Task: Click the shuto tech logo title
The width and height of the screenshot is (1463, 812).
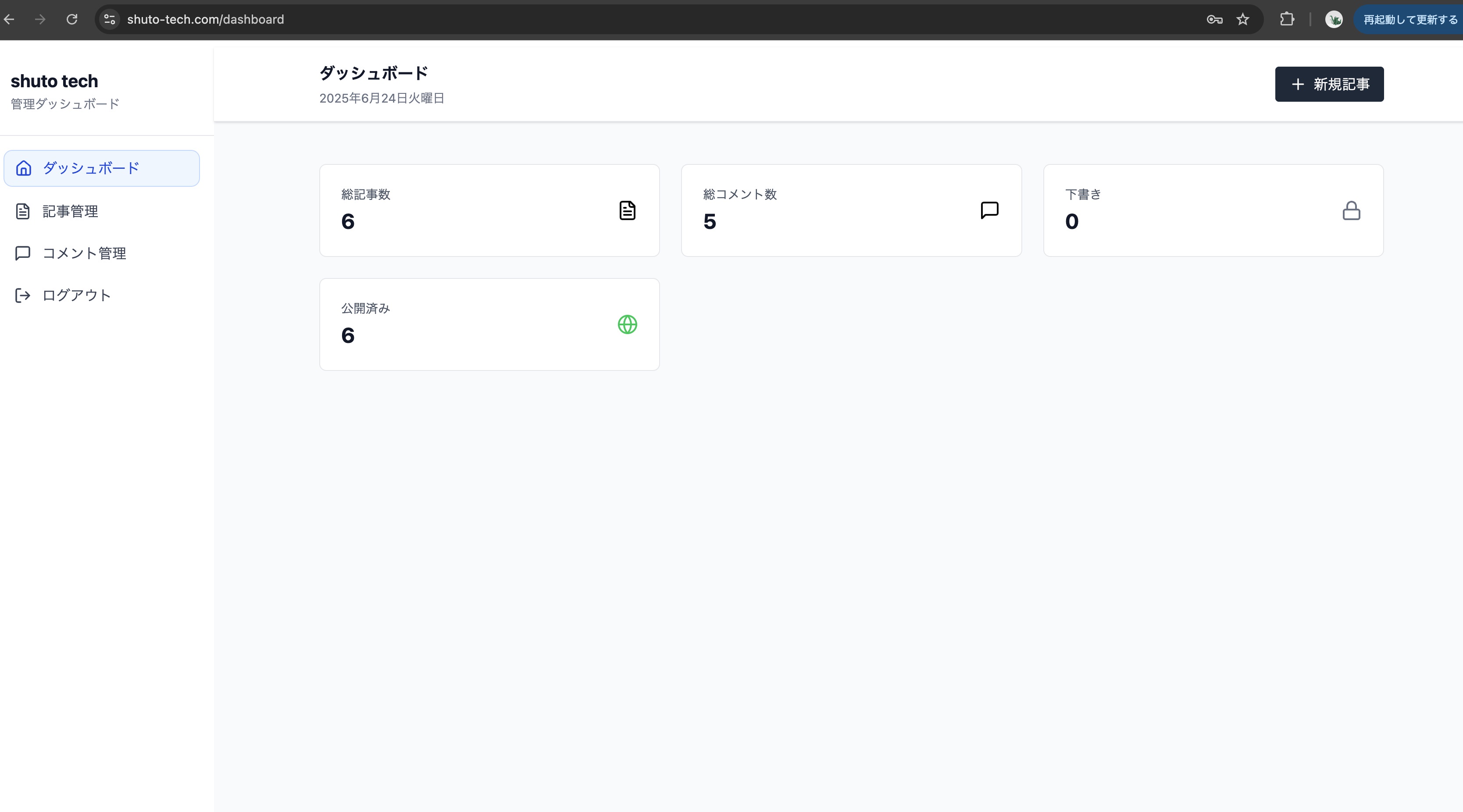Action: (x=54, y=81)
